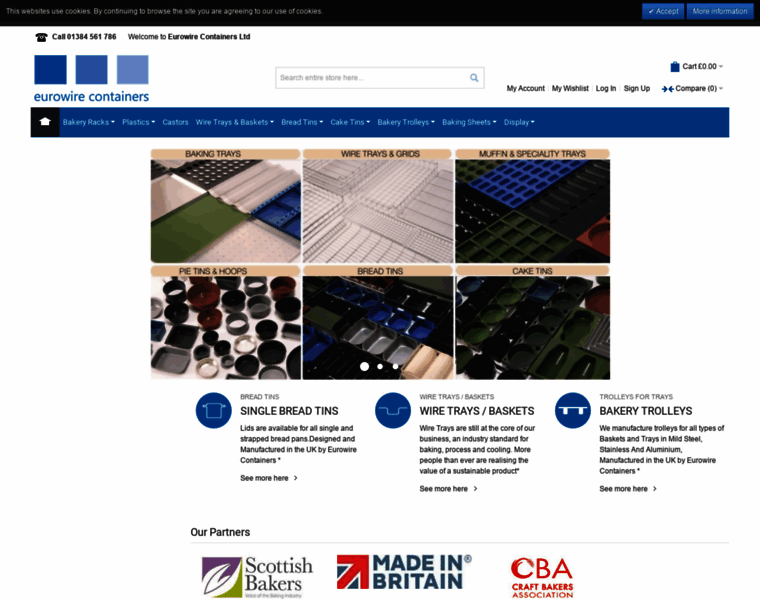Click the shopping cart bag icon
760x600 pixels.
click(x=674, y=66)
